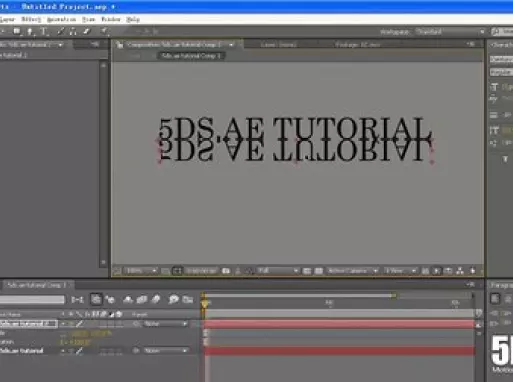The height and width of the screenshot is (382, 513).
Task: Select the Brush tool in toolbar
Action: coord(60,32)
